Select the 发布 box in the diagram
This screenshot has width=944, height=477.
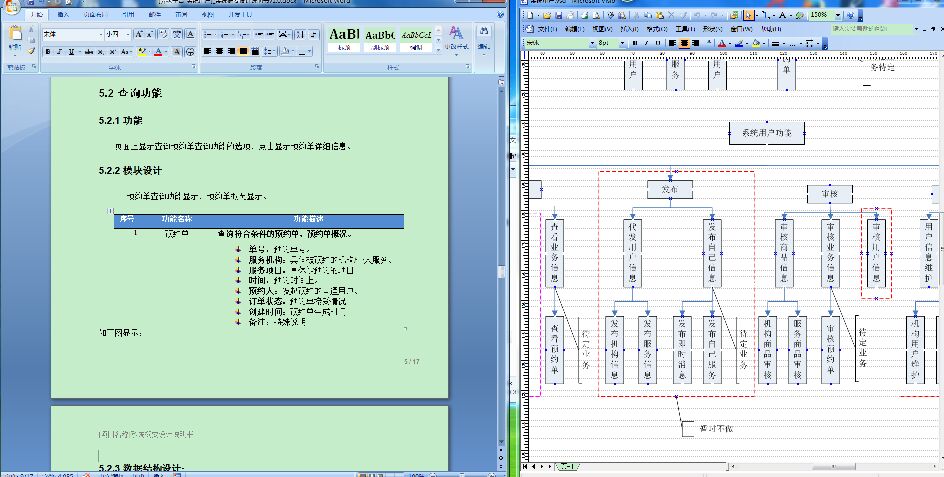tap(667, 188)
